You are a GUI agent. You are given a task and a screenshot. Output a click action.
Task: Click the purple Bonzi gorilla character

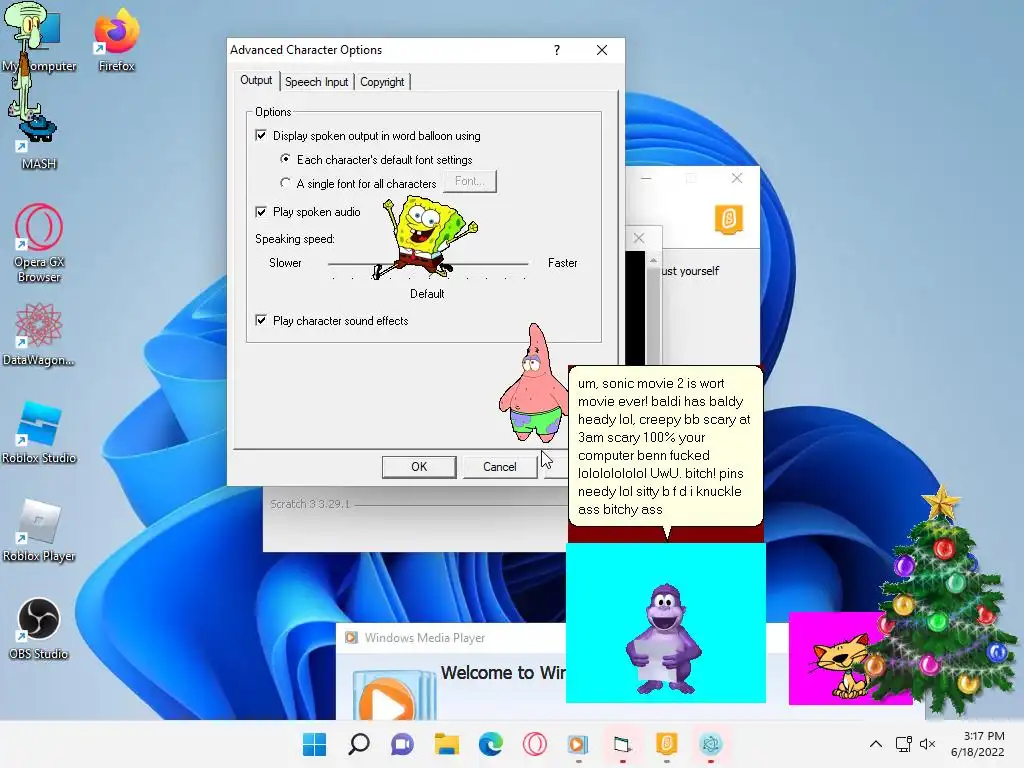[x=664, y=639]
